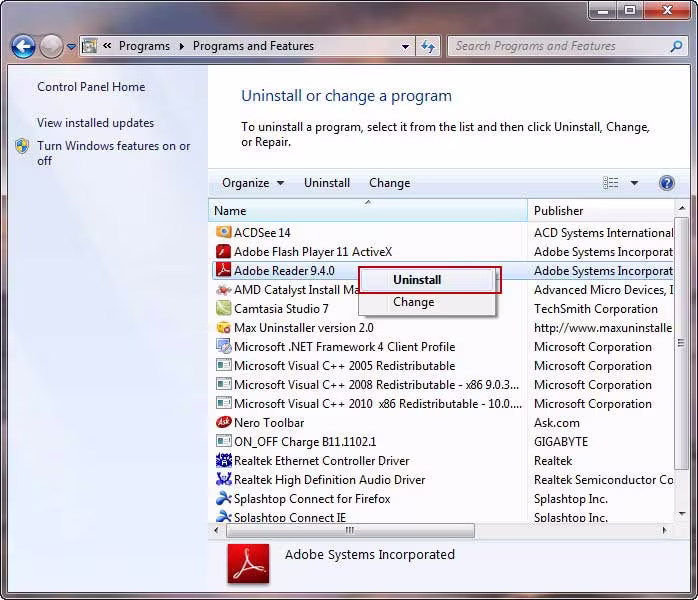Click the Visual C++ 2010 Redistributable icon
698x600 pixels.
coord(223,404)
